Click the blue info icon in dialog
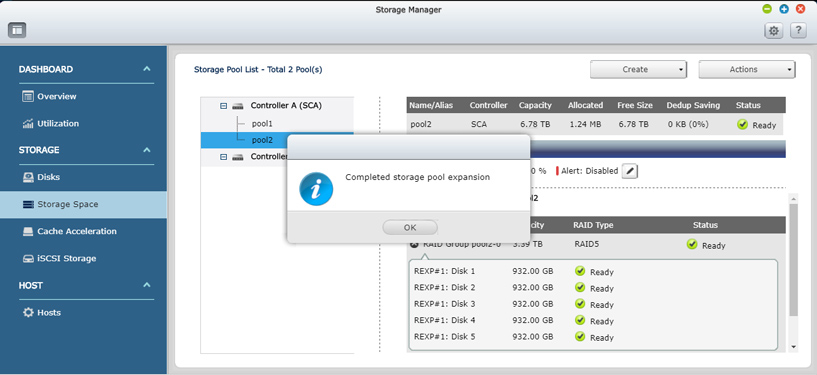This screenshot has height=375, width=817. tap(316, 189)
